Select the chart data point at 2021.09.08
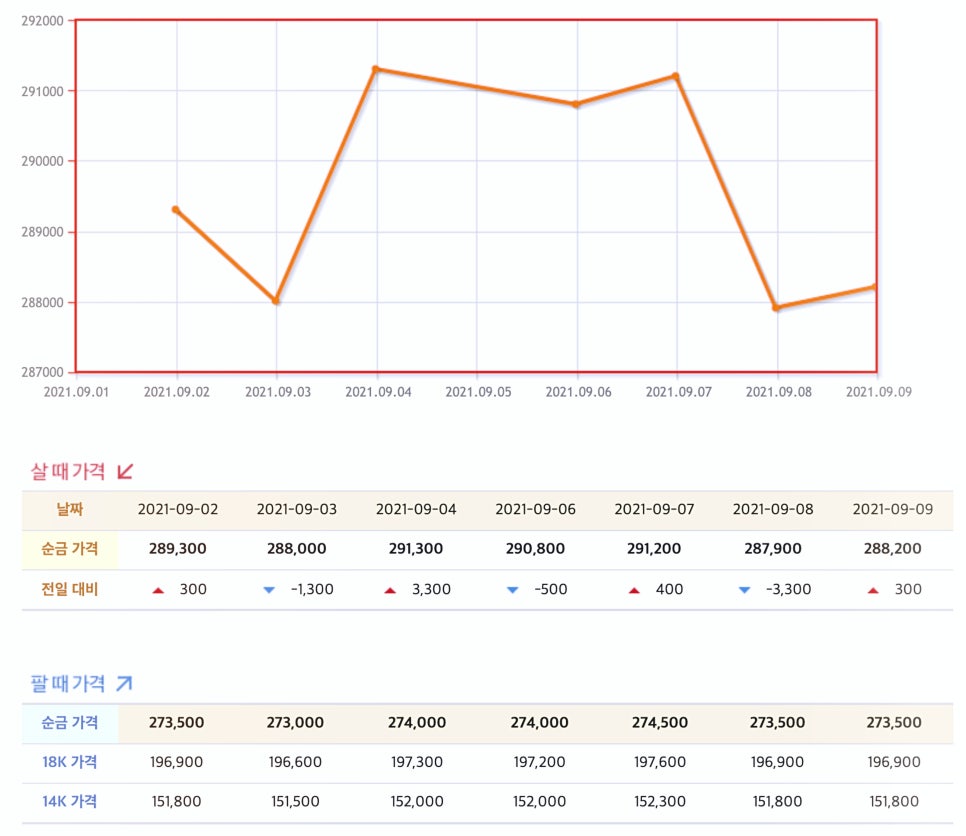This screenshot has height=836, width=966. [776, 308]
